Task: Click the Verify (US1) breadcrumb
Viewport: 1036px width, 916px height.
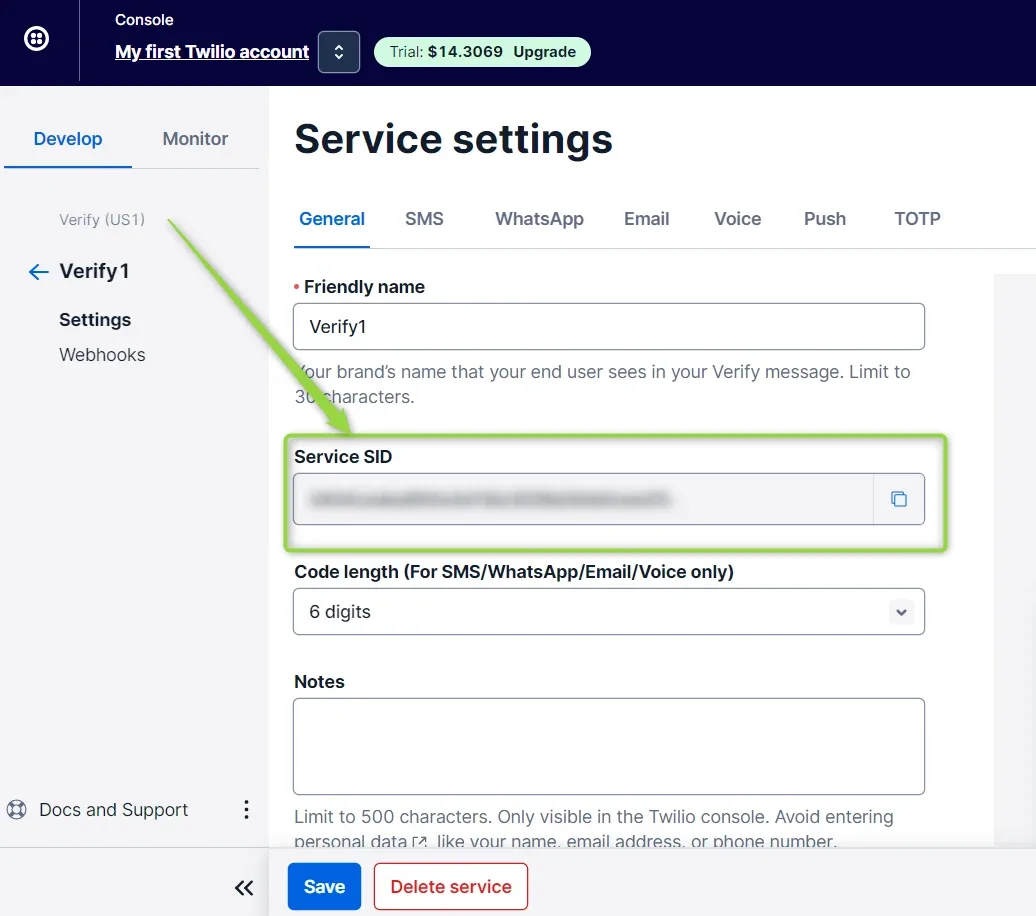Action: 102,219
